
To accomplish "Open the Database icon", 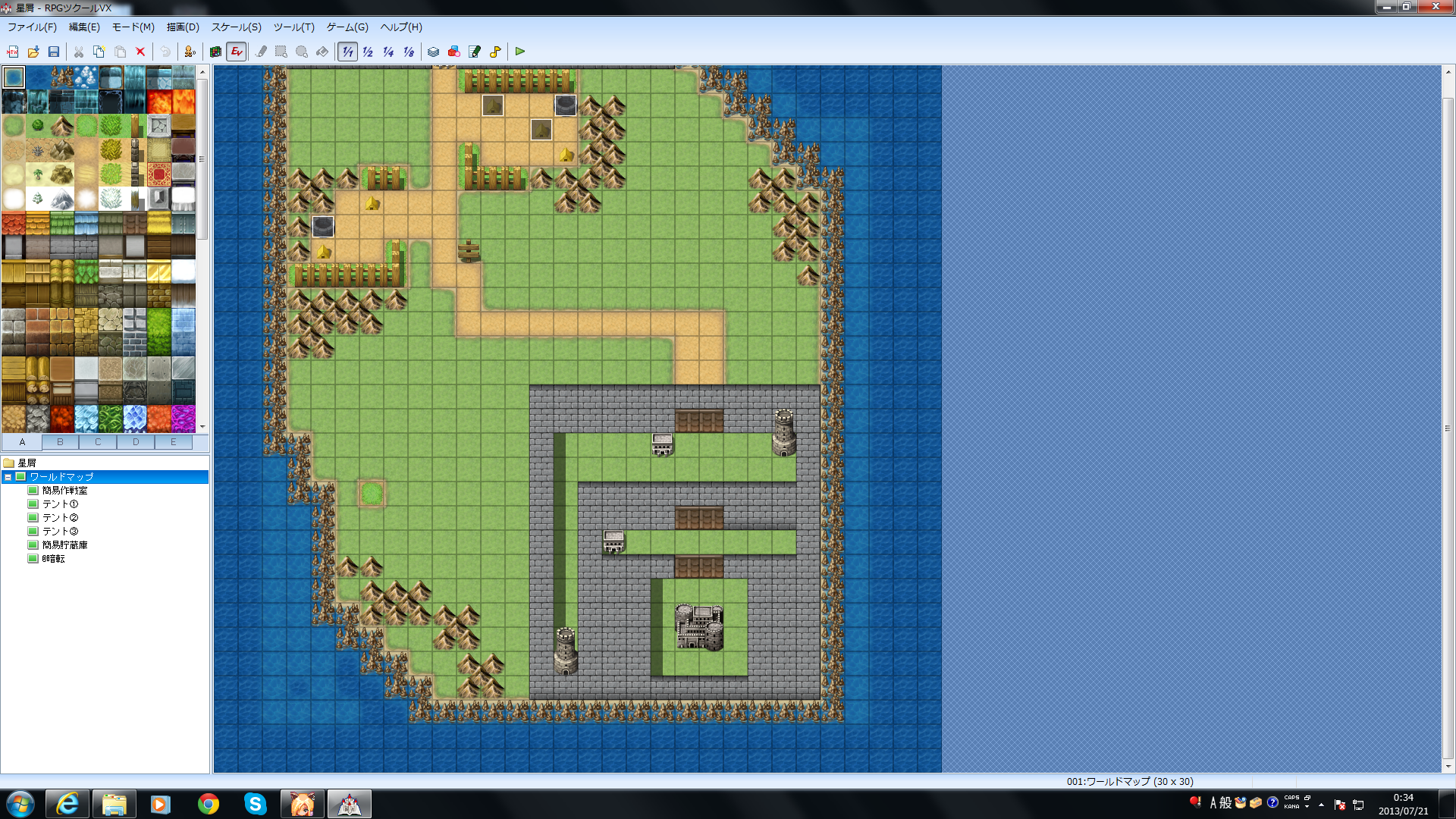I will coord(433,52).
